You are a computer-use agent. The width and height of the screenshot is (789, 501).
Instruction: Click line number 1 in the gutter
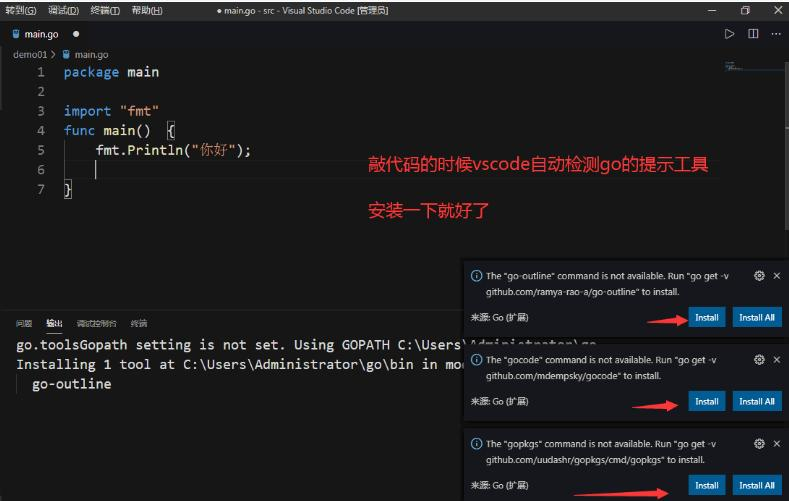pyautogui.click(x=41, y=72)
